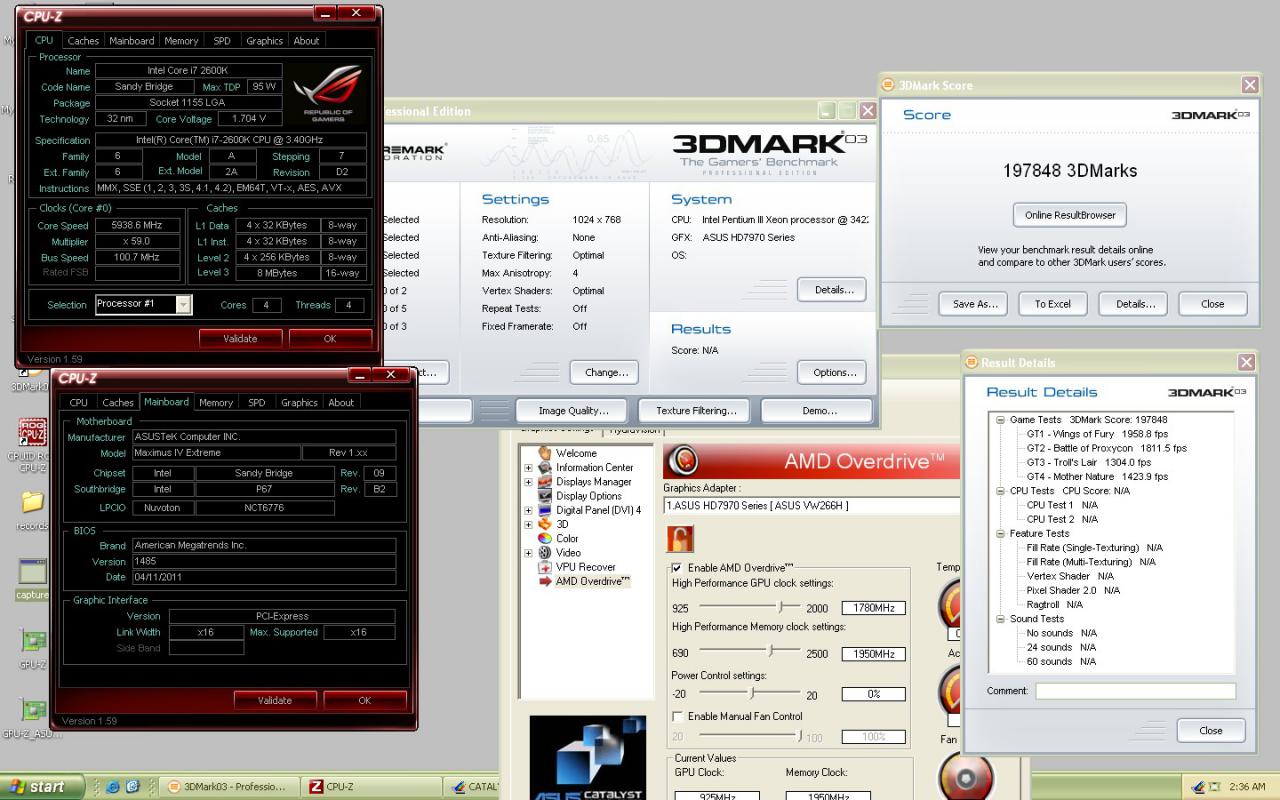Image resolution: width=1280 pixels, height=800 pixels.
Task: Expand the Information Center tree node
Action: click(x=528, y=467)
